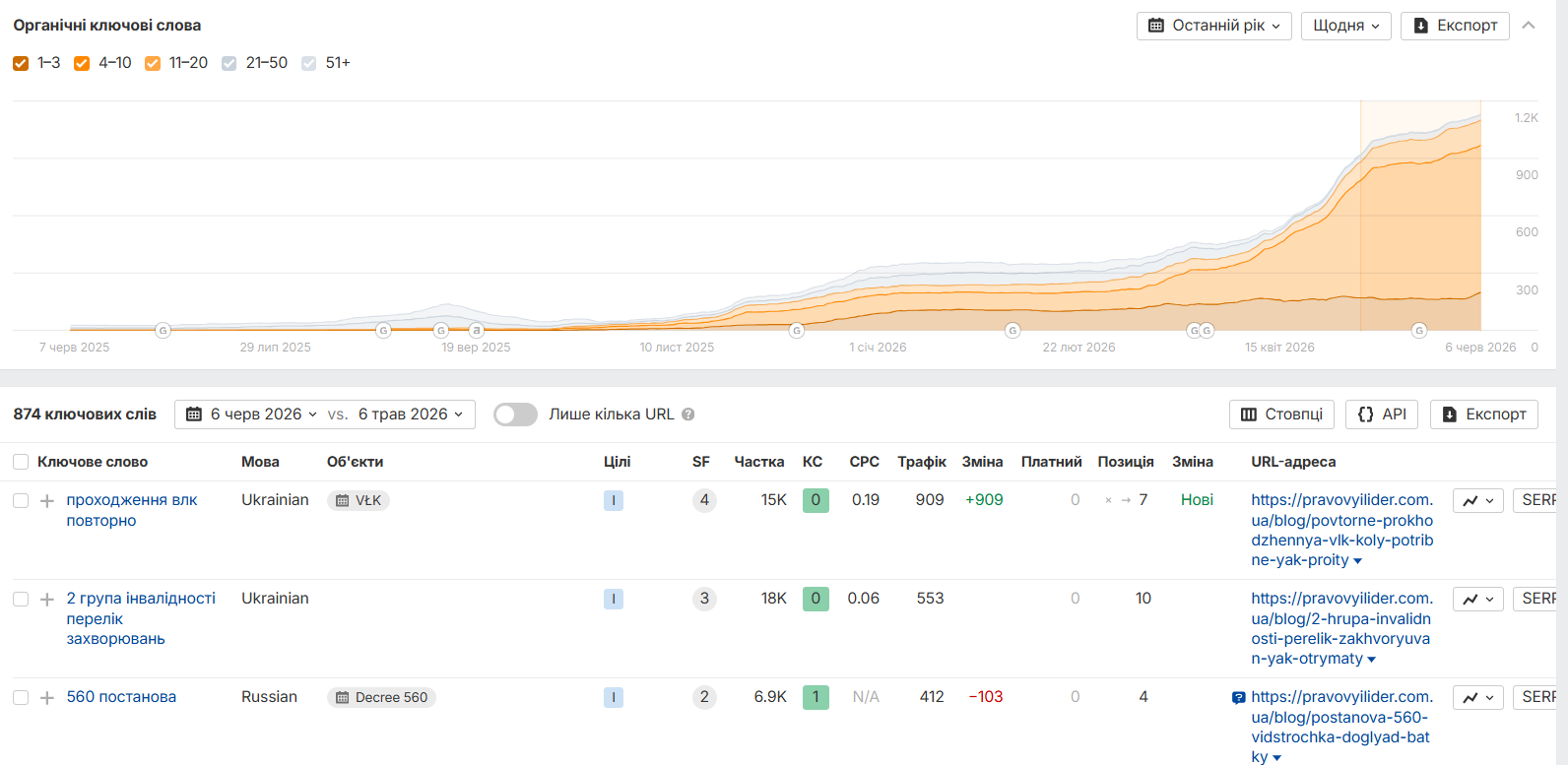Expand the Щодня interval dropdown
Image resolution: width=1568 pixels, height=765 pixels.
pyautogui.click(x=1346, y=26)
